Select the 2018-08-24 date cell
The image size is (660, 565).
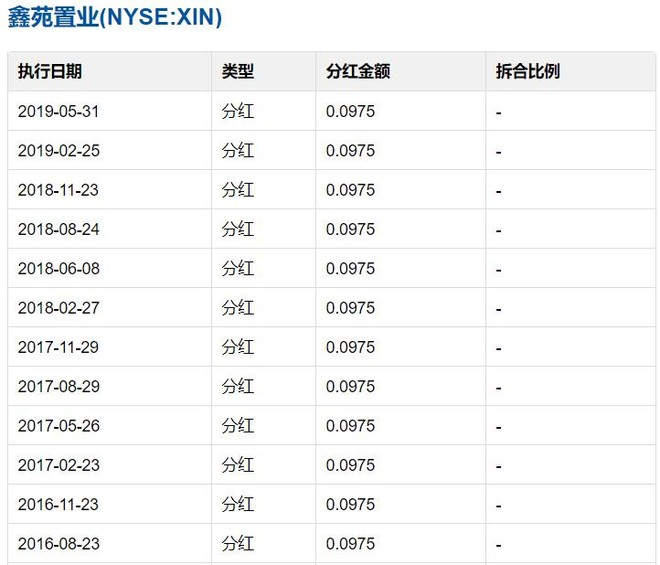[59, 229]
